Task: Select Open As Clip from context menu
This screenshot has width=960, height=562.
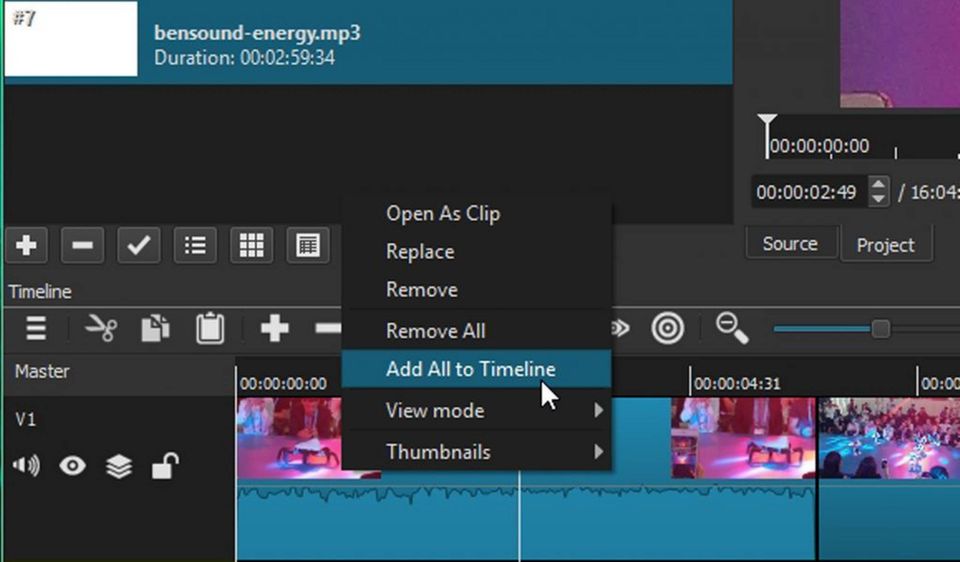Action: (x=442, y=213)
